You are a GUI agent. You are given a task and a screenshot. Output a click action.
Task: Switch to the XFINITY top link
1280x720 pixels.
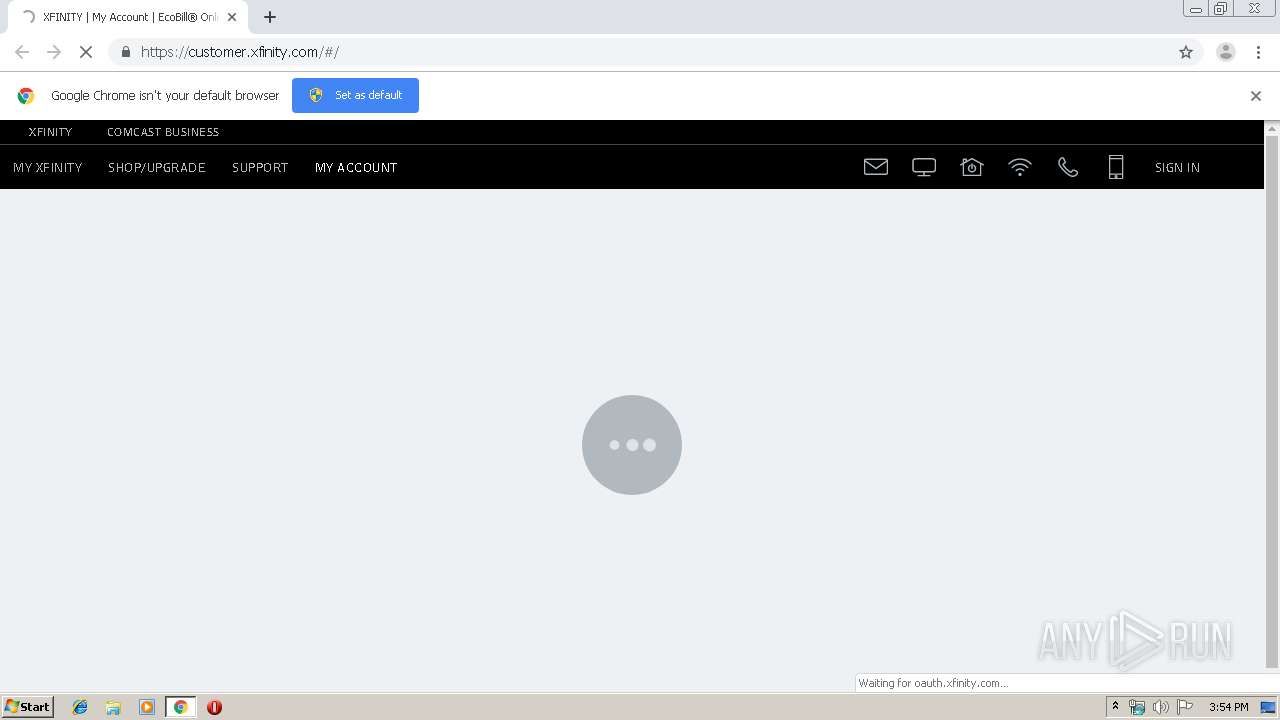pos(50,132)
